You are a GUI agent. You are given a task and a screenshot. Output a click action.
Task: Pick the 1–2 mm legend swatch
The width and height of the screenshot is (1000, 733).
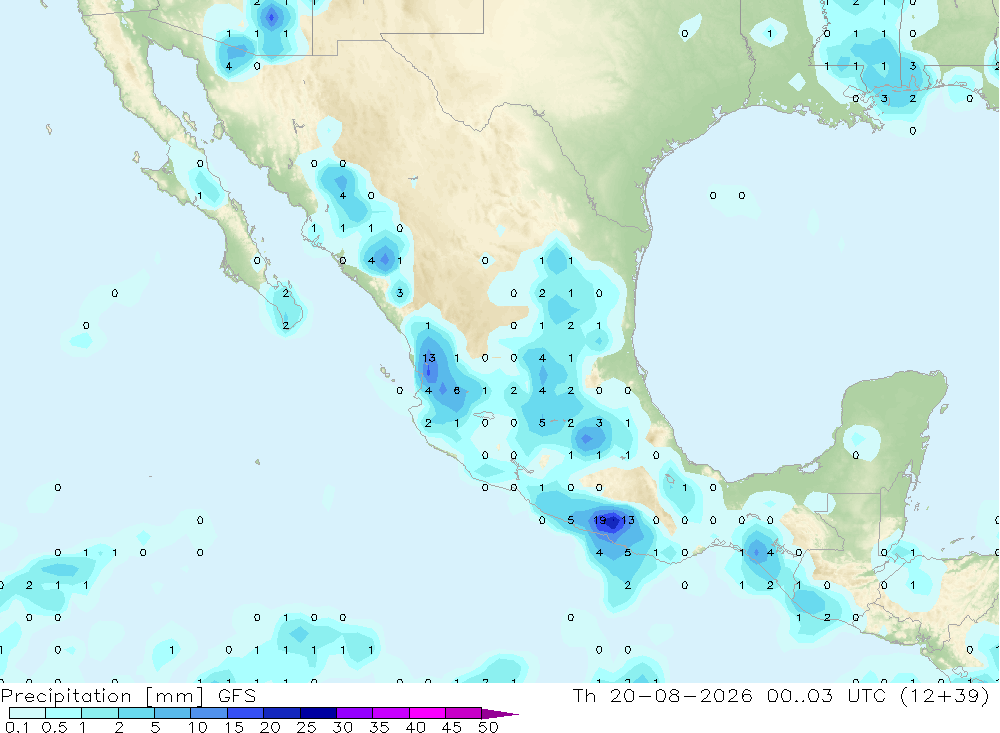tap(100, 713)
